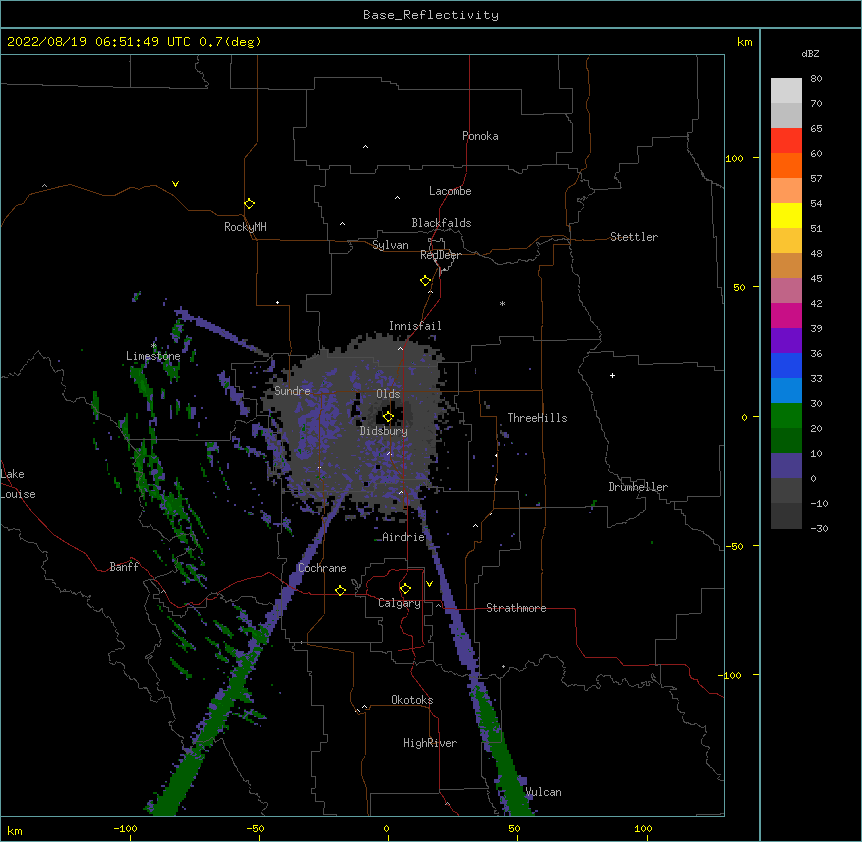
Task: Click the Strathmore label
Action: (516, 608)
